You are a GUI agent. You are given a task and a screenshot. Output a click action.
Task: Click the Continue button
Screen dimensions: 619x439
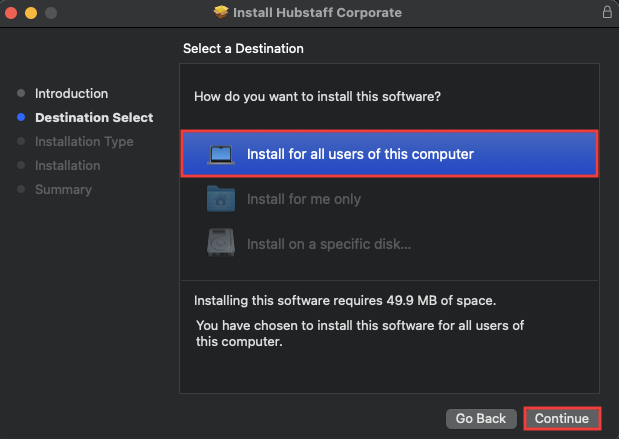point(562,418)
